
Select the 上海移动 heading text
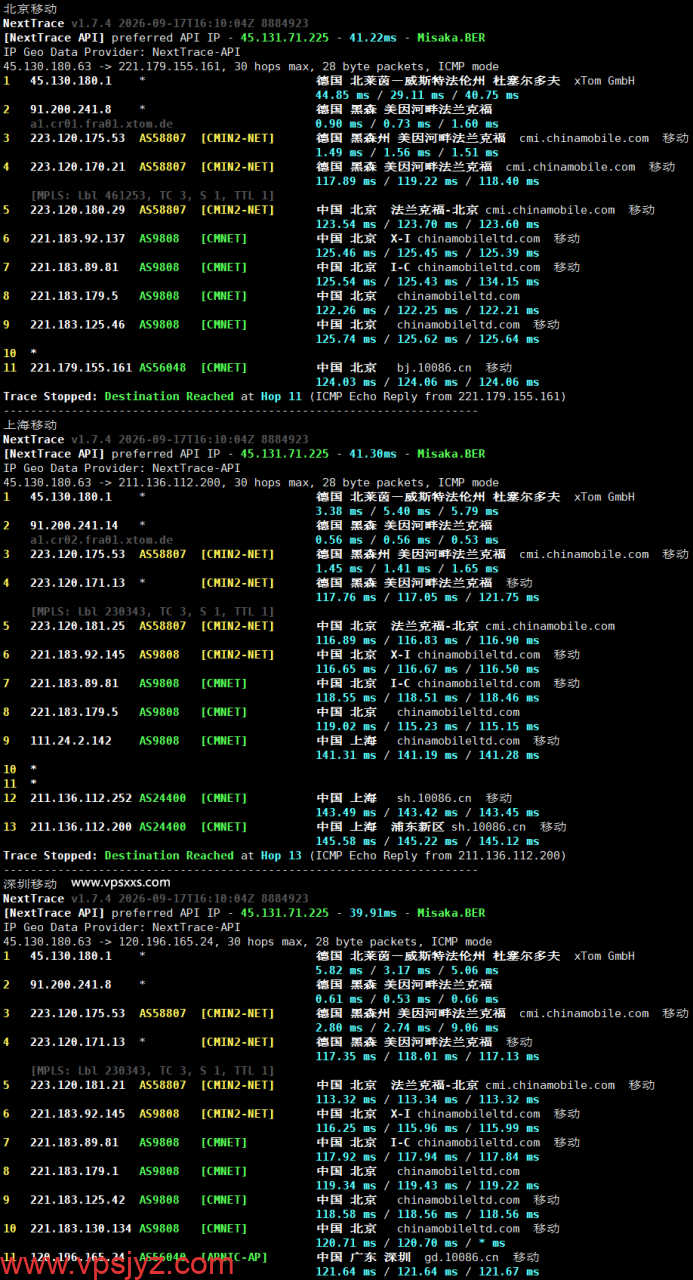point(30,425)
